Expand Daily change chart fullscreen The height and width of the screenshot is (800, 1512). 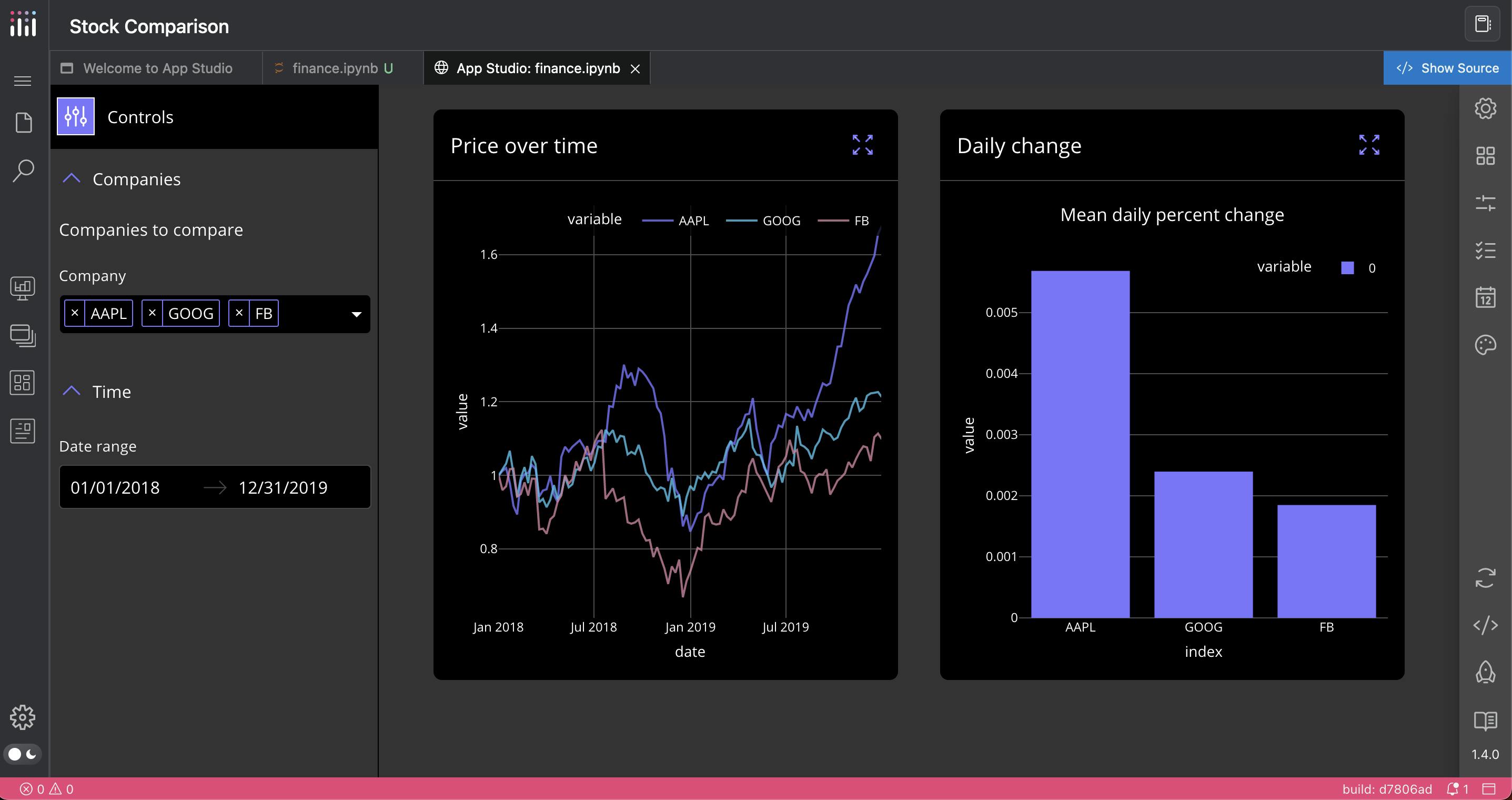coord(1368,145)
